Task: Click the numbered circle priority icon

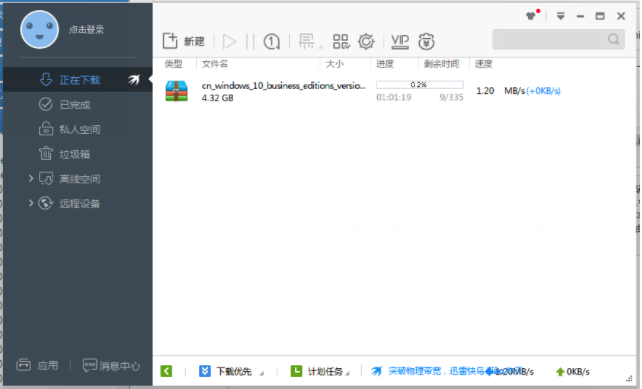Action: click(x=271, y=41)
